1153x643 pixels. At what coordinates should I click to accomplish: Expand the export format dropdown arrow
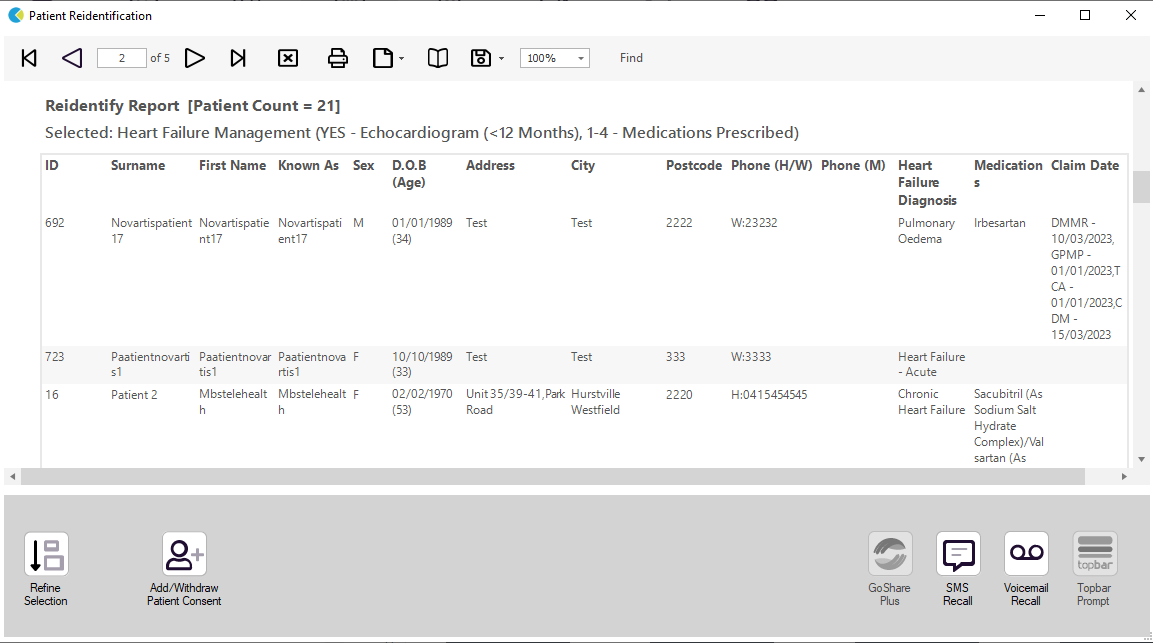coord(501,59)
